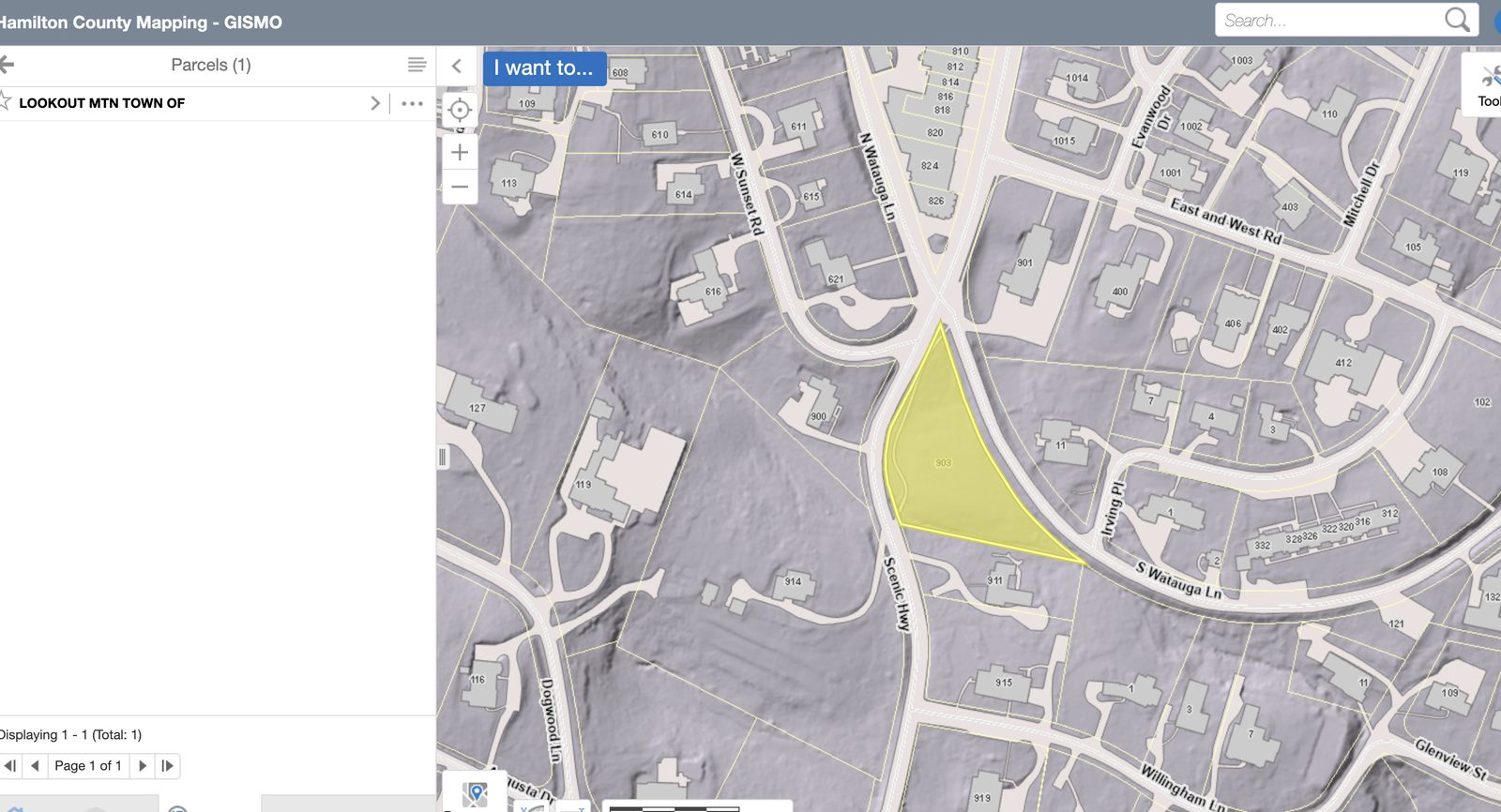Click the W Sunset Rd road label

[748, 194]
